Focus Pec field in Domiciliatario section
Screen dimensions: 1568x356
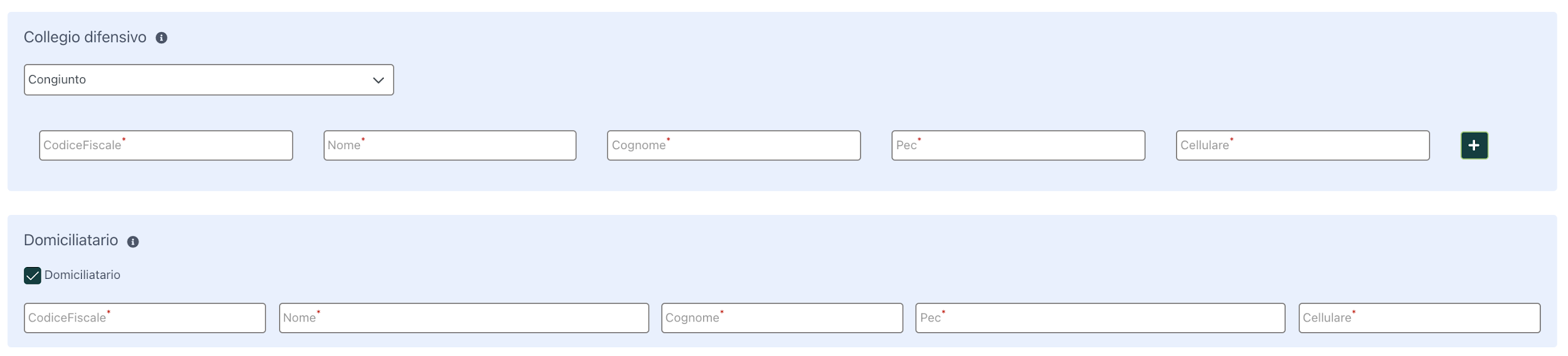pyautogui.click(x=1100, y=318)
